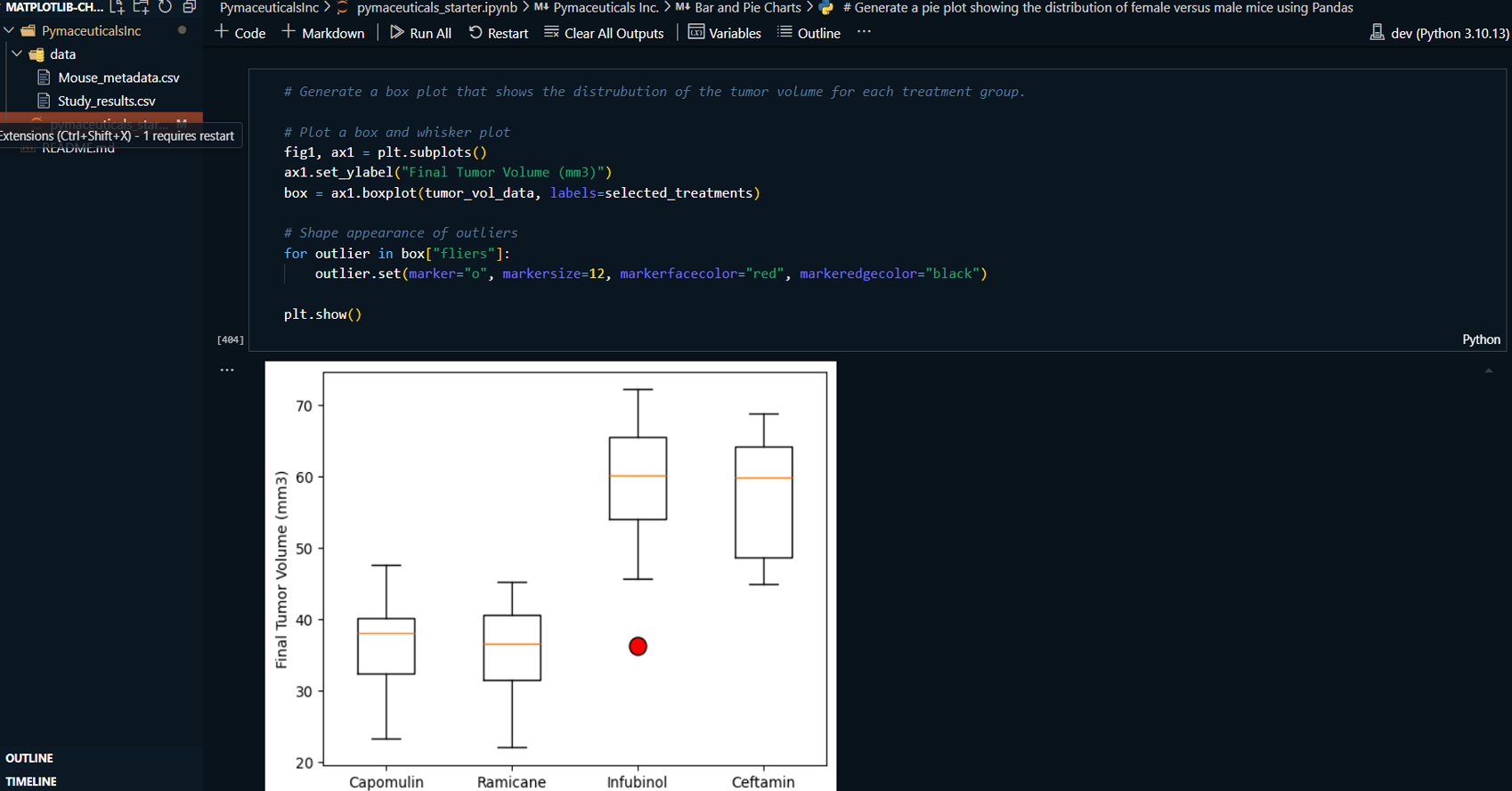
Task: Open Study_results.csv file
Action: point(106,101)
